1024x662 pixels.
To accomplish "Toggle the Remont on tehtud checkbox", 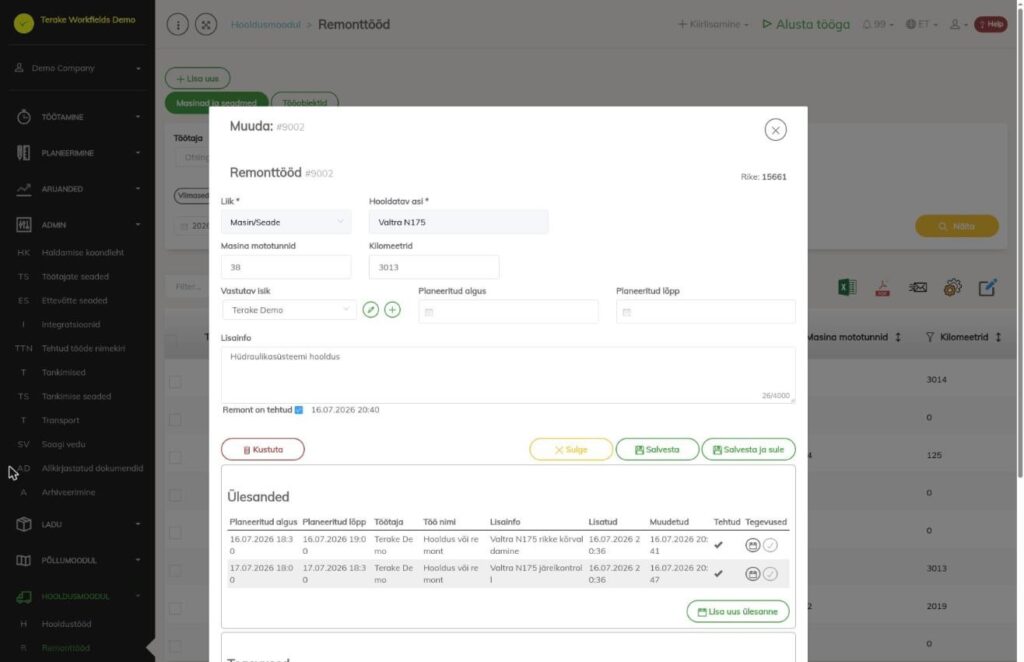I will 298,410.
